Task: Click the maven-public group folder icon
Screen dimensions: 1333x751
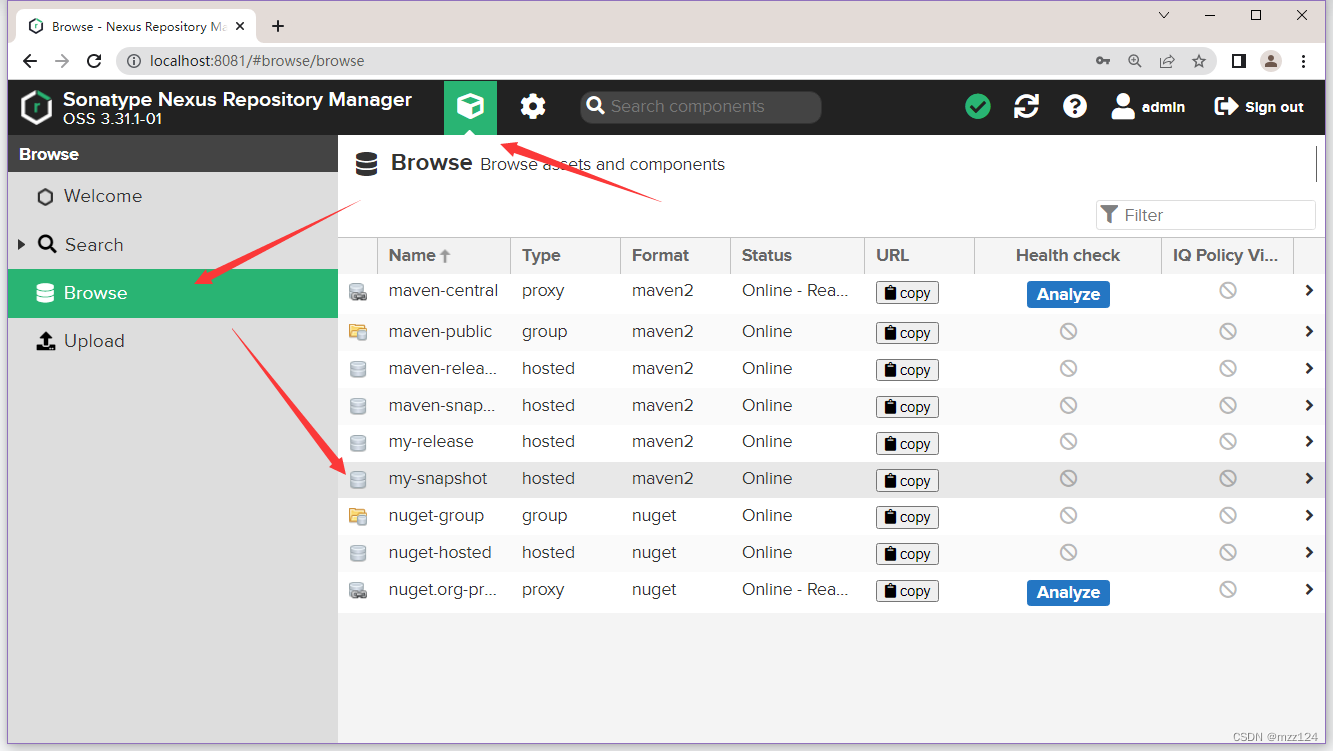Action: coord(358,332)
